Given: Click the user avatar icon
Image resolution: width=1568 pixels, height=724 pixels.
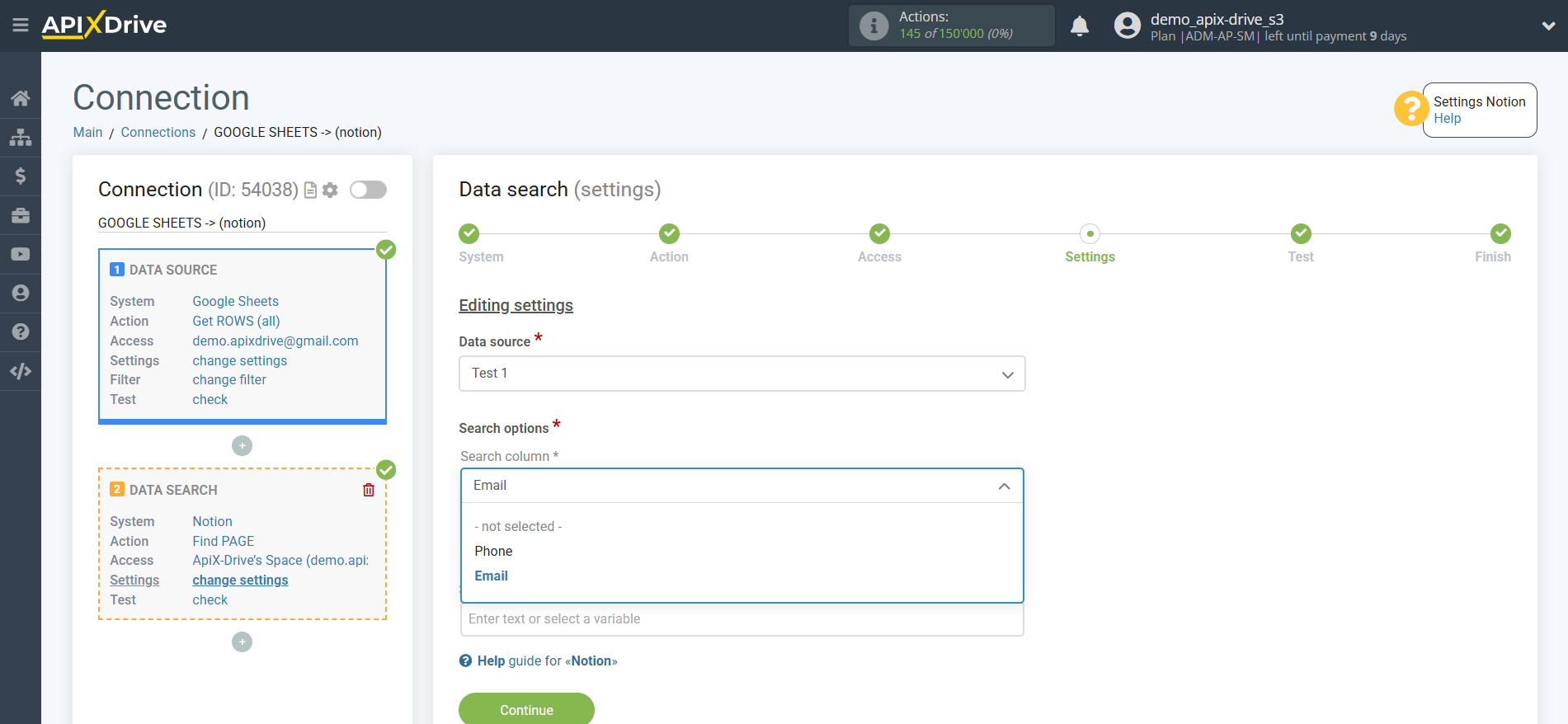Looking at the screenshot, I should pyautogui.click(x=1127, y=26).
